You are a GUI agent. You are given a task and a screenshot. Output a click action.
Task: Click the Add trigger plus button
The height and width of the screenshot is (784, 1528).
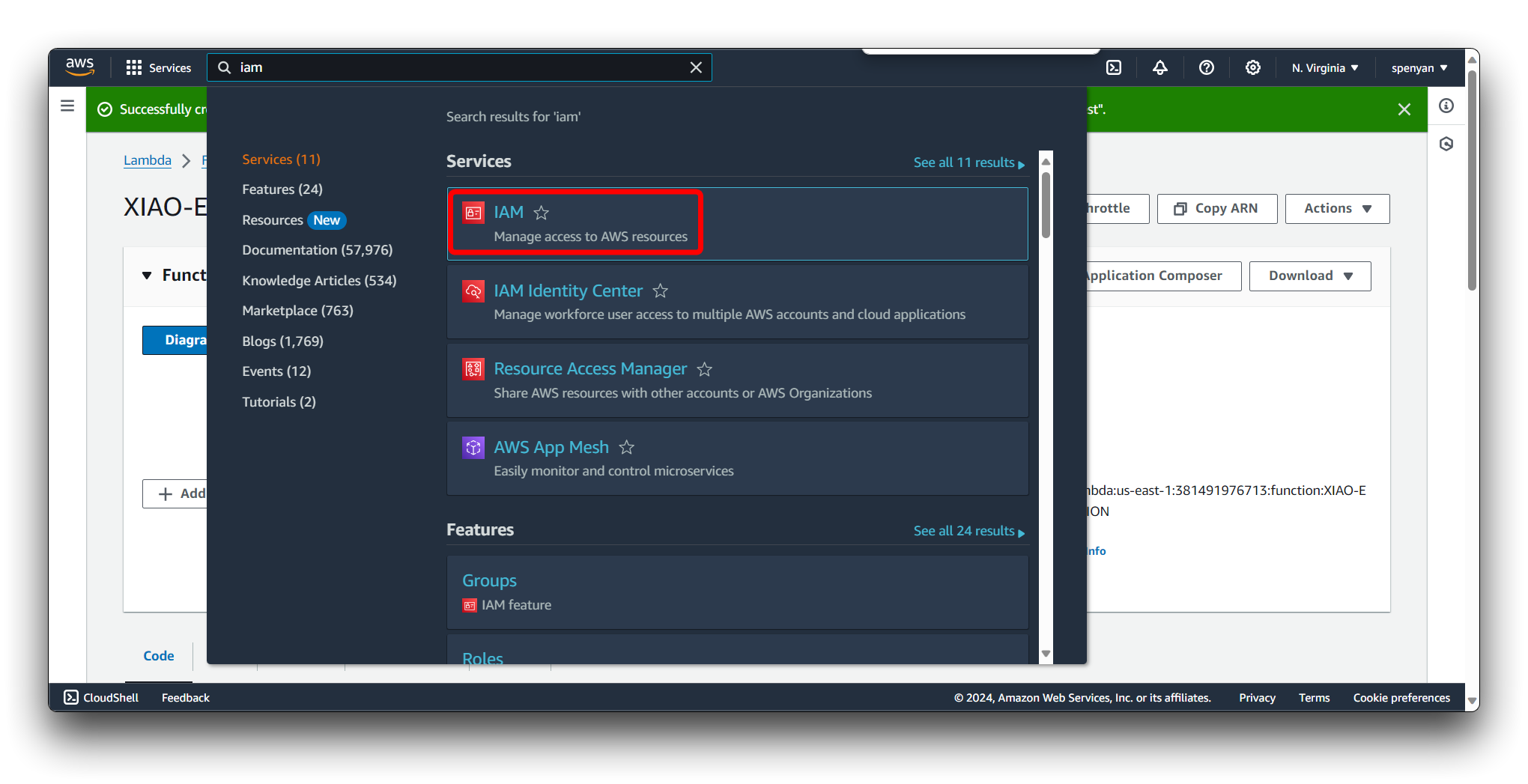[175, 493]
